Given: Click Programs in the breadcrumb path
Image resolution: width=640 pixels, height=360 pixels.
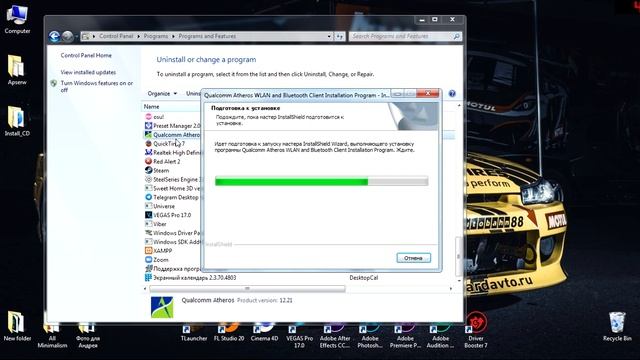Looking at the screenshot, I should click(x=156, y=36).
